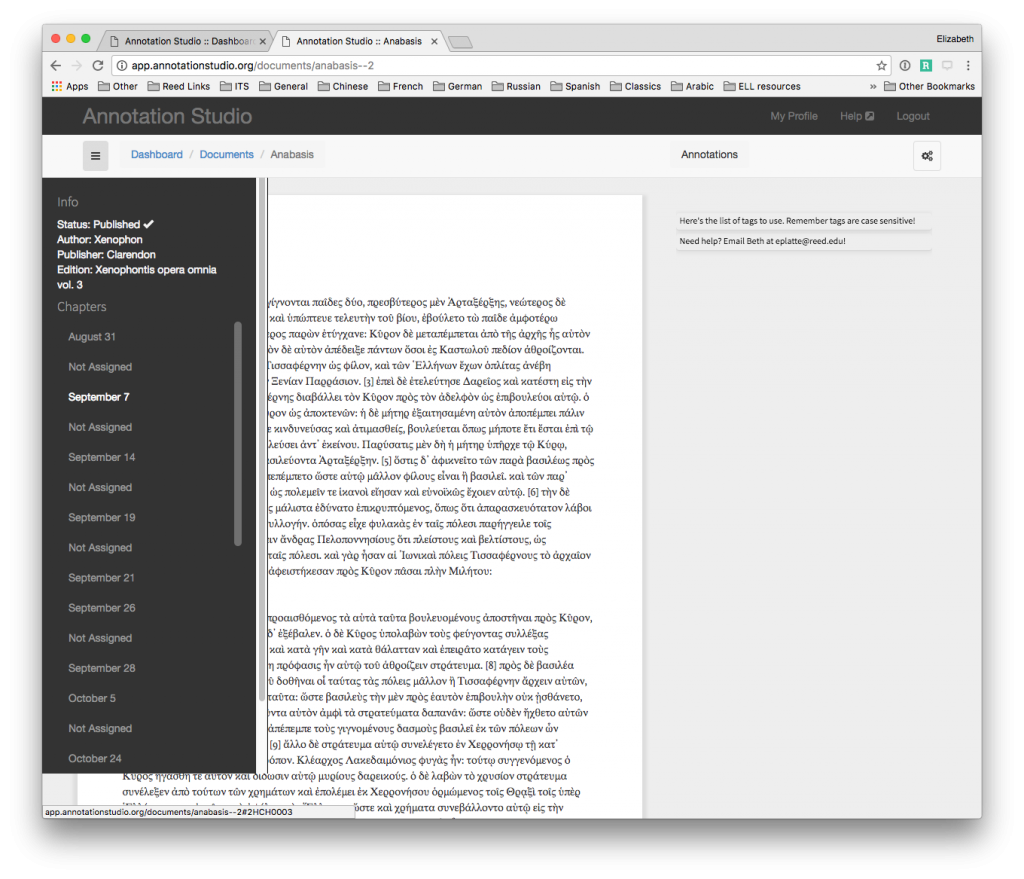Toggle the sidebar with the hamburger icon
This screenshot has height=879, width=1024.
95,156
